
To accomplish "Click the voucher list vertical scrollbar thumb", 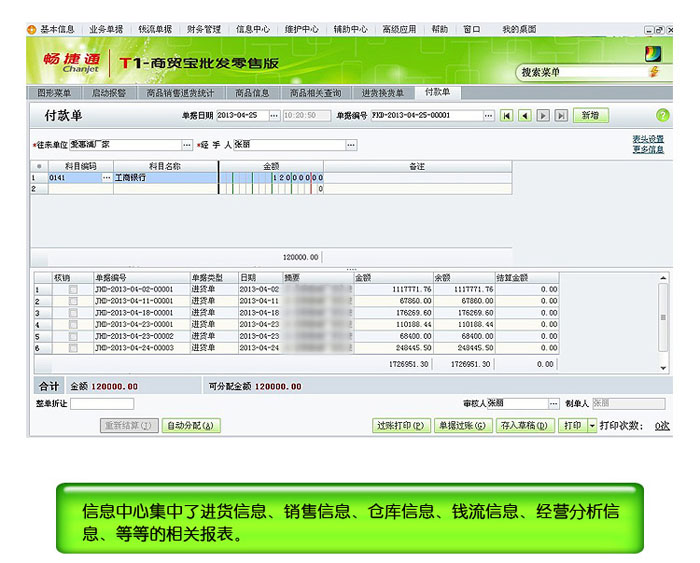I will point(663,317).
